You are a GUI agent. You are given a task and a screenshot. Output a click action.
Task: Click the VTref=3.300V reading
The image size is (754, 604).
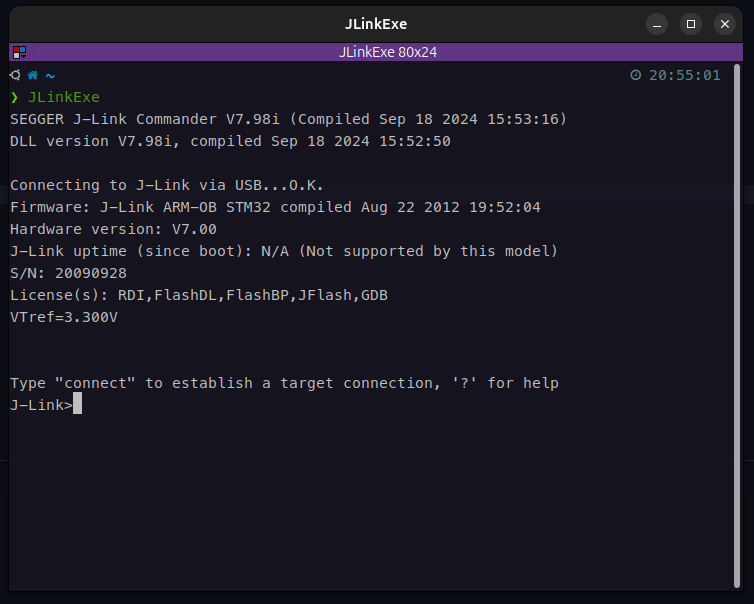click(x=64, y=317)
